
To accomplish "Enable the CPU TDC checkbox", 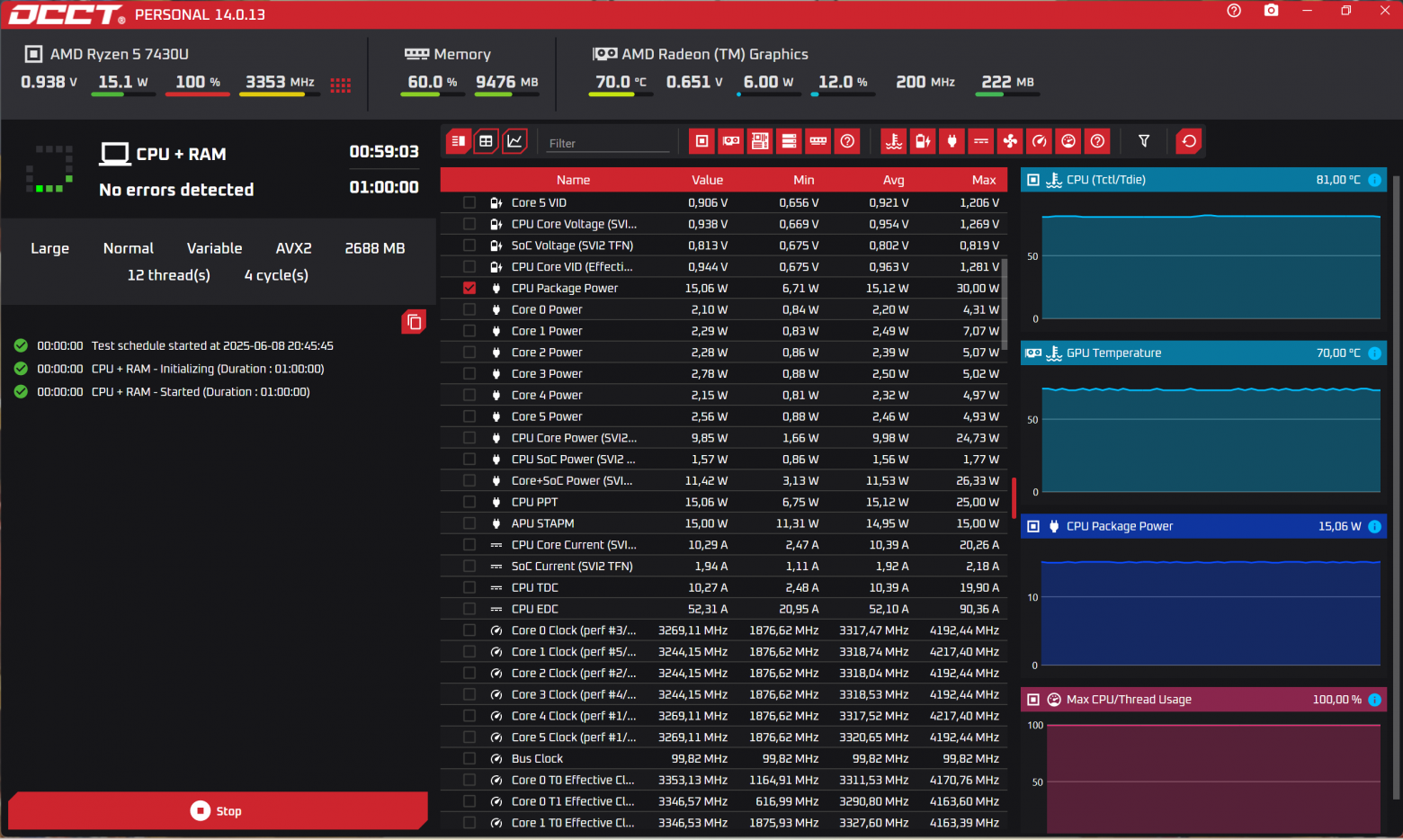I will (x=469, y=587).
